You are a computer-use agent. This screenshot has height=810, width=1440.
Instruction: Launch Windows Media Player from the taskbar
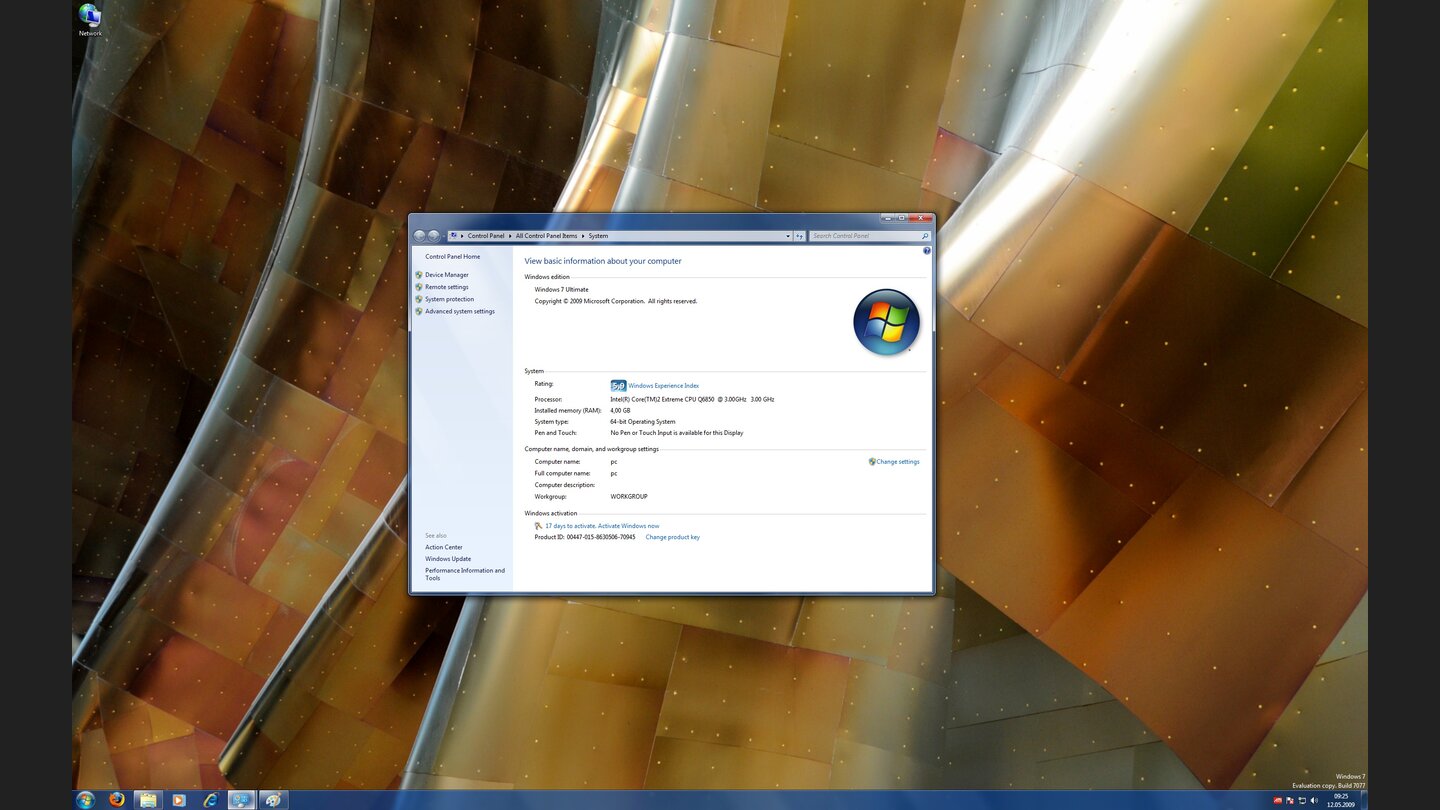tap(179, 800)
